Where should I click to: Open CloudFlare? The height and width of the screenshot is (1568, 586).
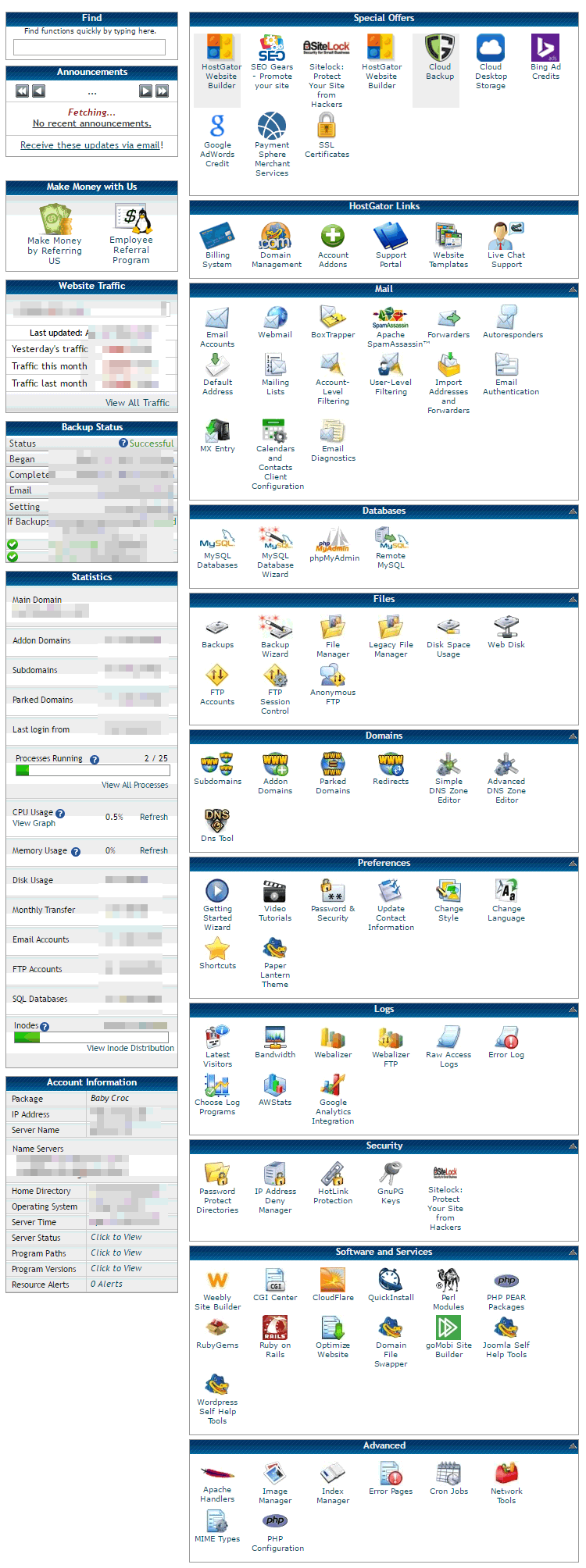click(x=333, y=1285)
